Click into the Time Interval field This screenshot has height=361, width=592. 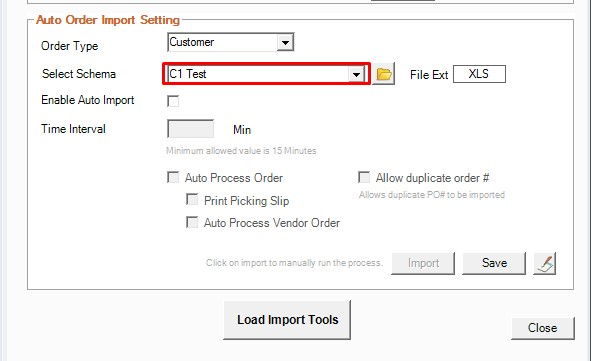(x=191, y=129)
